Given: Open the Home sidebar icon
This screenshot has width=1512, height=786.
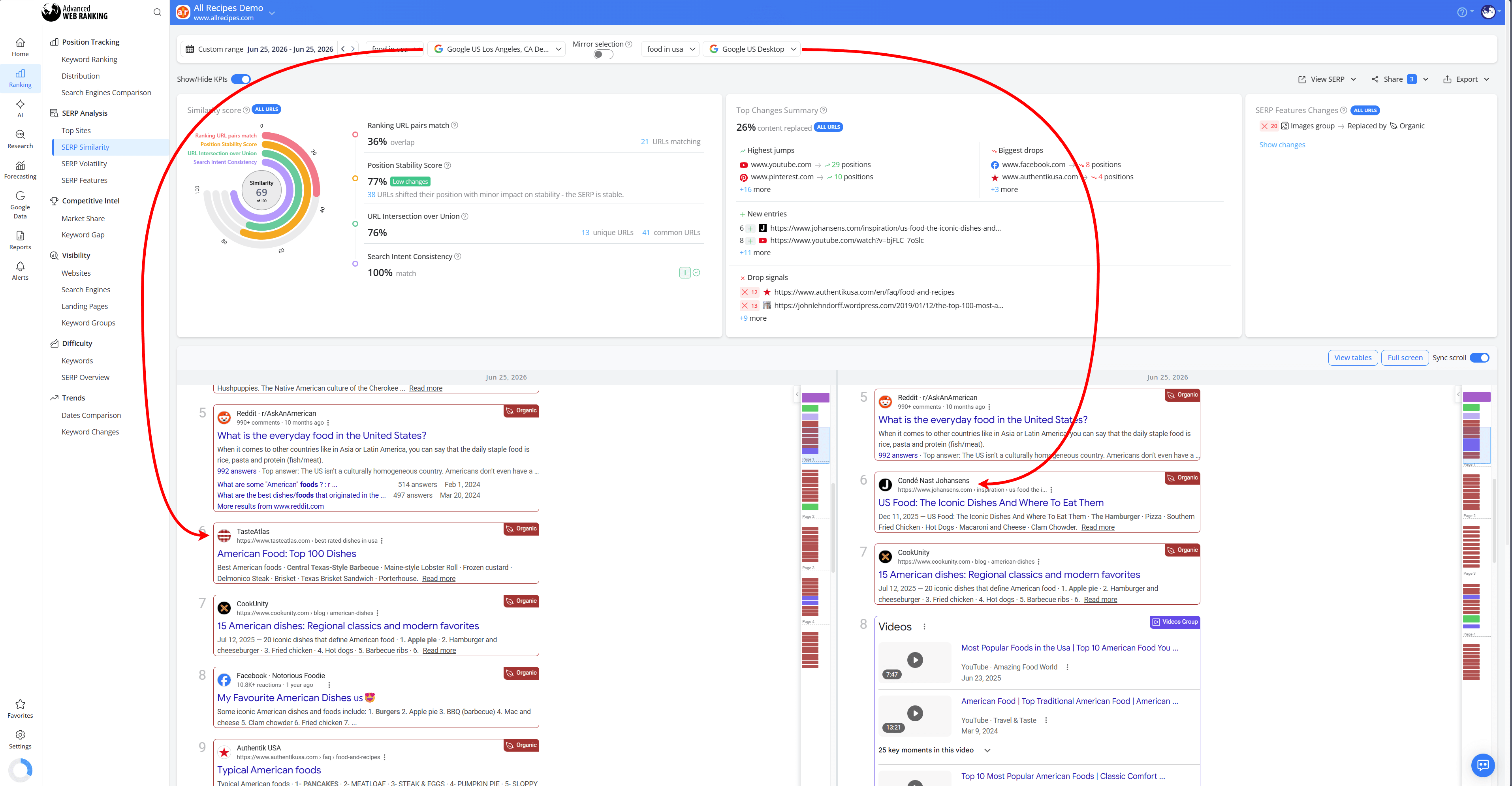Looking at the screenshot, I should 20,47.
